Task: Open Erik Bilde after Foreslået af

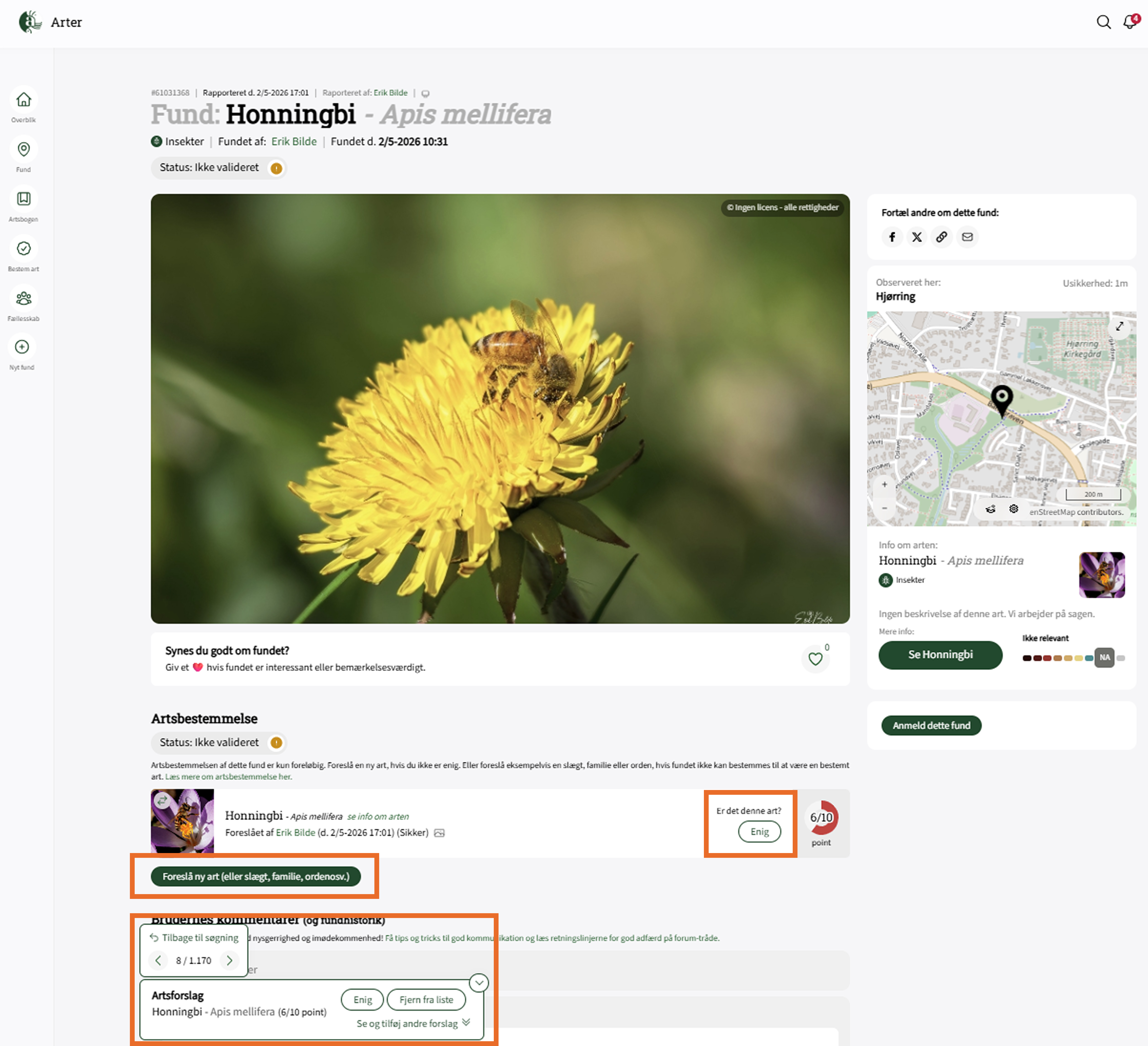Action: [x=296, y=832]
